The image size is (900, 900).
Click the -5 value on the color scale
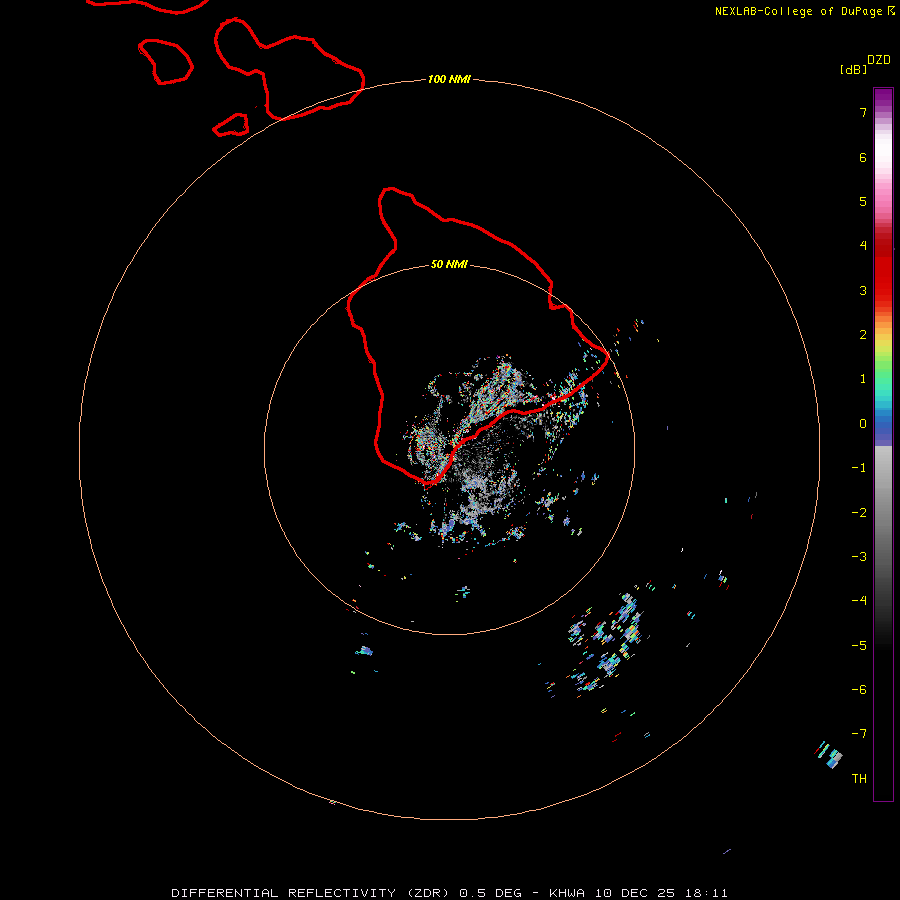tap(859, 646)
